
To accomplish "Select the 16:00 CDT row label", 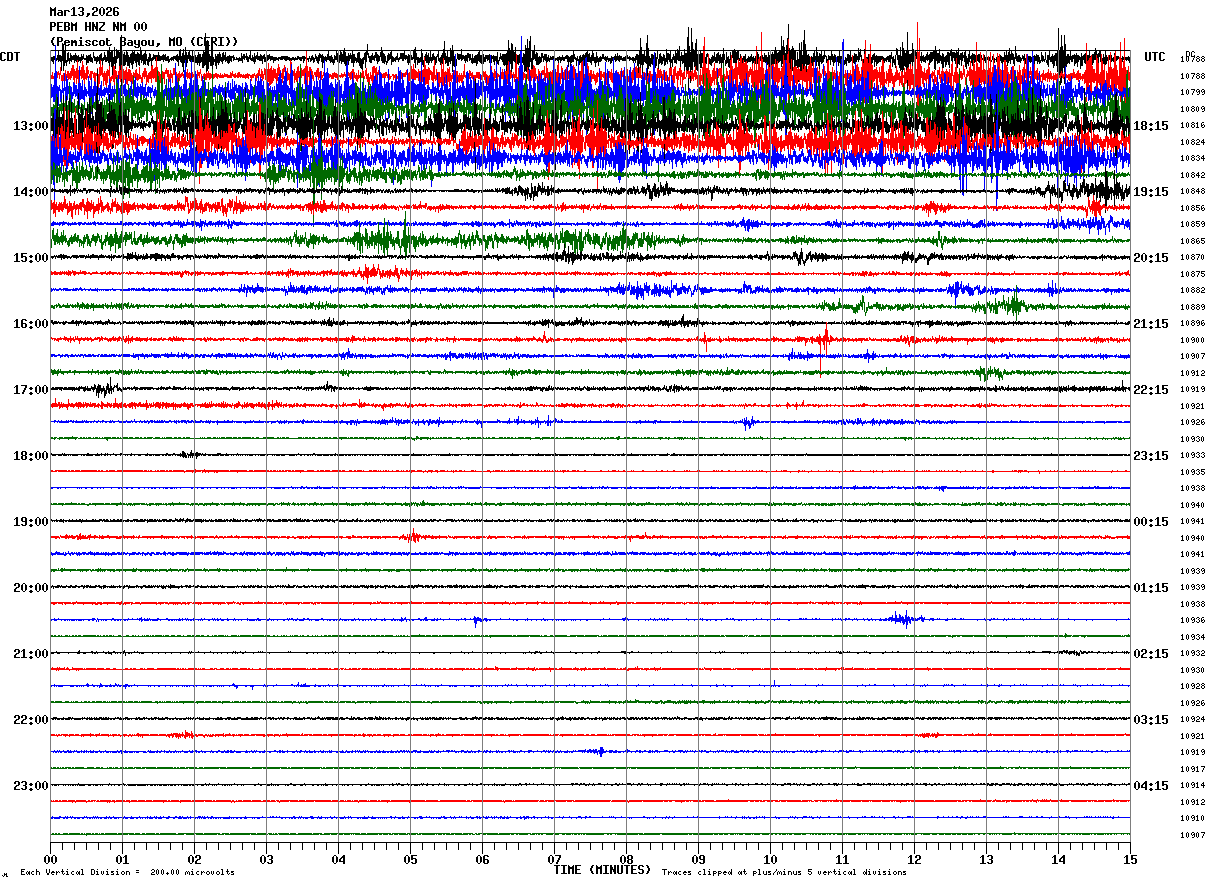I will click(x=31, y=324).
